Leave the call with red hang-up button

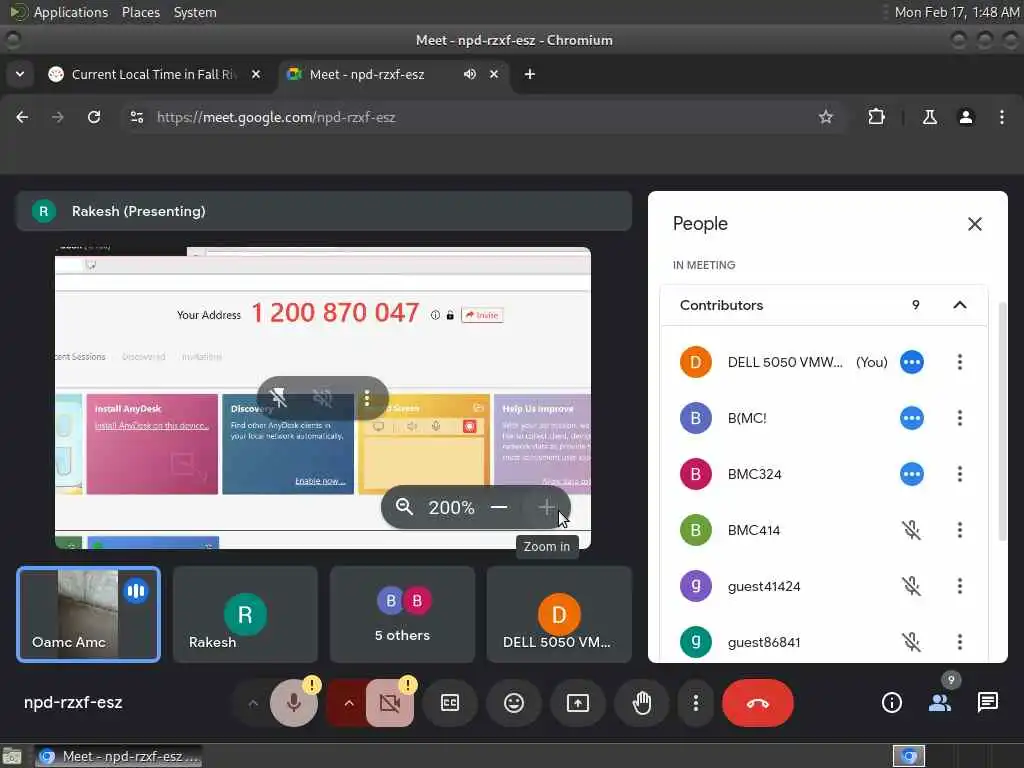click(758, 703)
